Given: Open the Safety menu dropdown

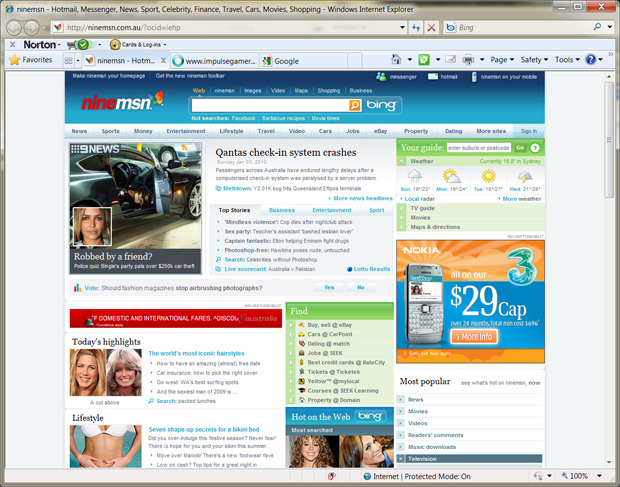Looking at the screenshot, I should [534, 60].
